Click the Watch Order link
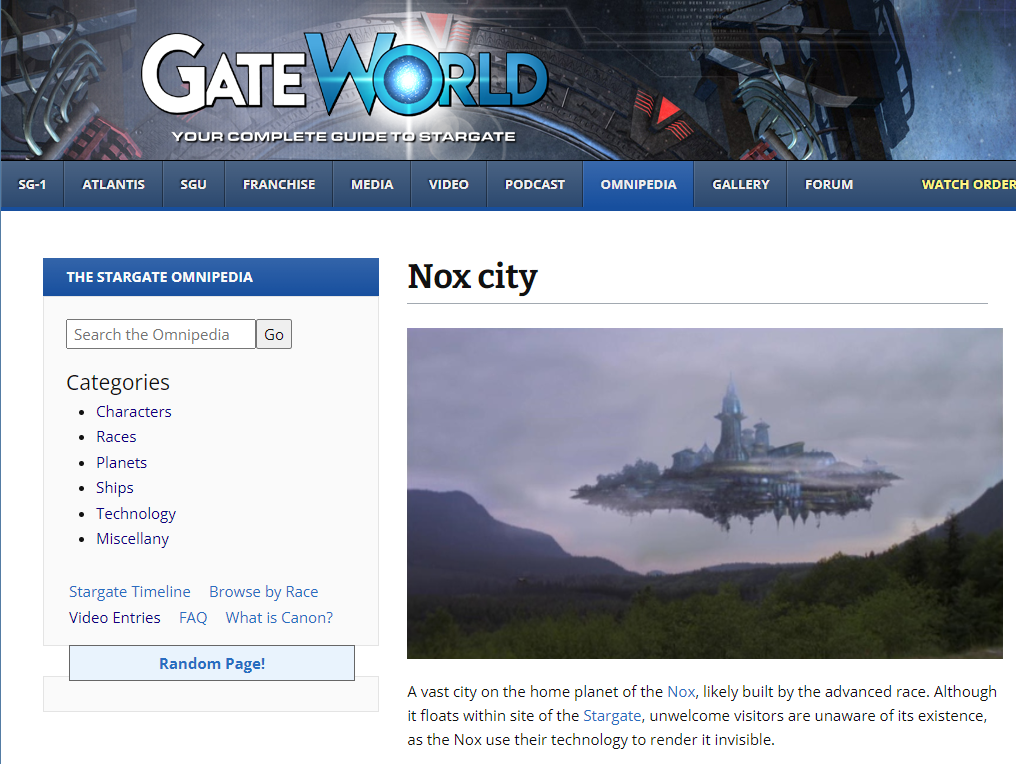The height and width of the screenshot is (764, 1016). point(967,185)
